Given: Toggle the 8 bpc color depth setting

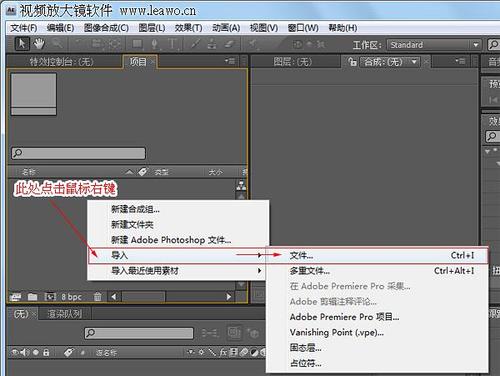Looking at the screenshot, I should [71, 297].
